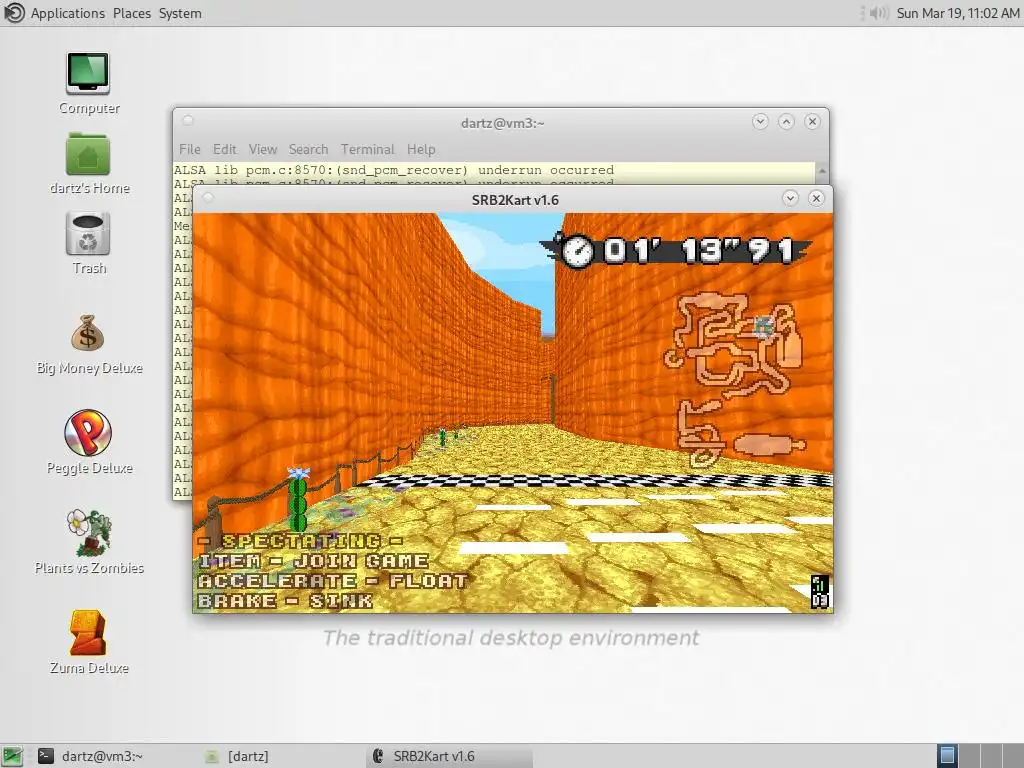Minimize the SRB2Kart v1.6 window

point(790,198)
